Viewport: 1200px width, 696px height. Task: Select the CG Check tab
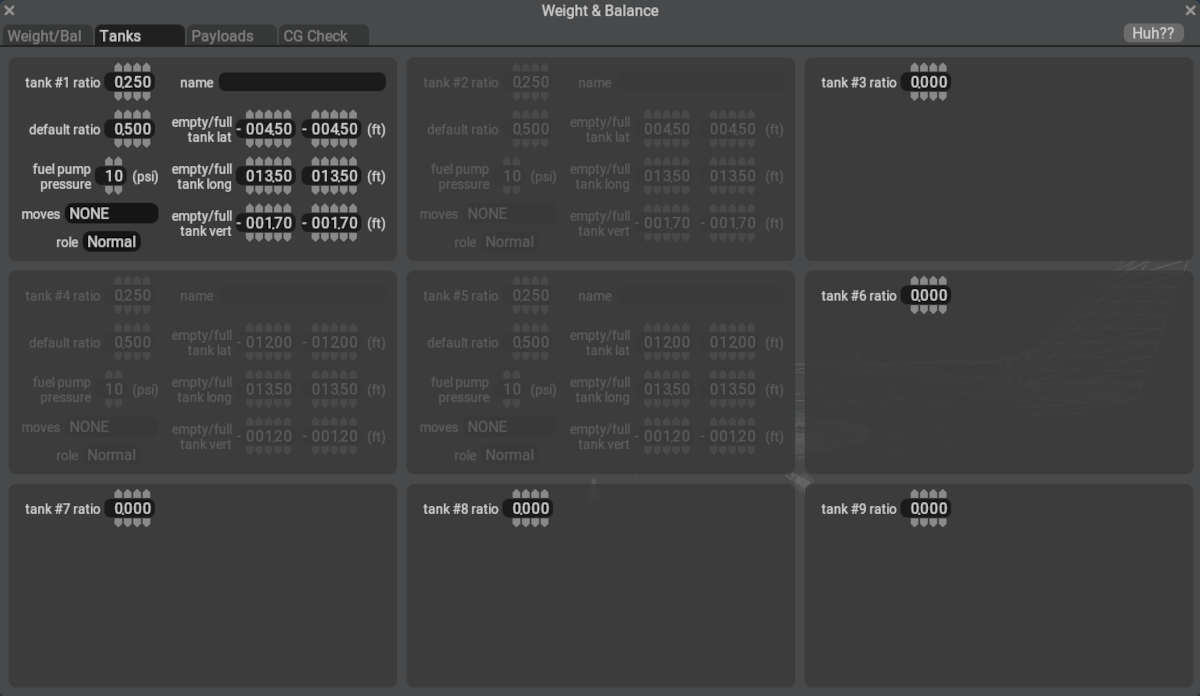315,36
